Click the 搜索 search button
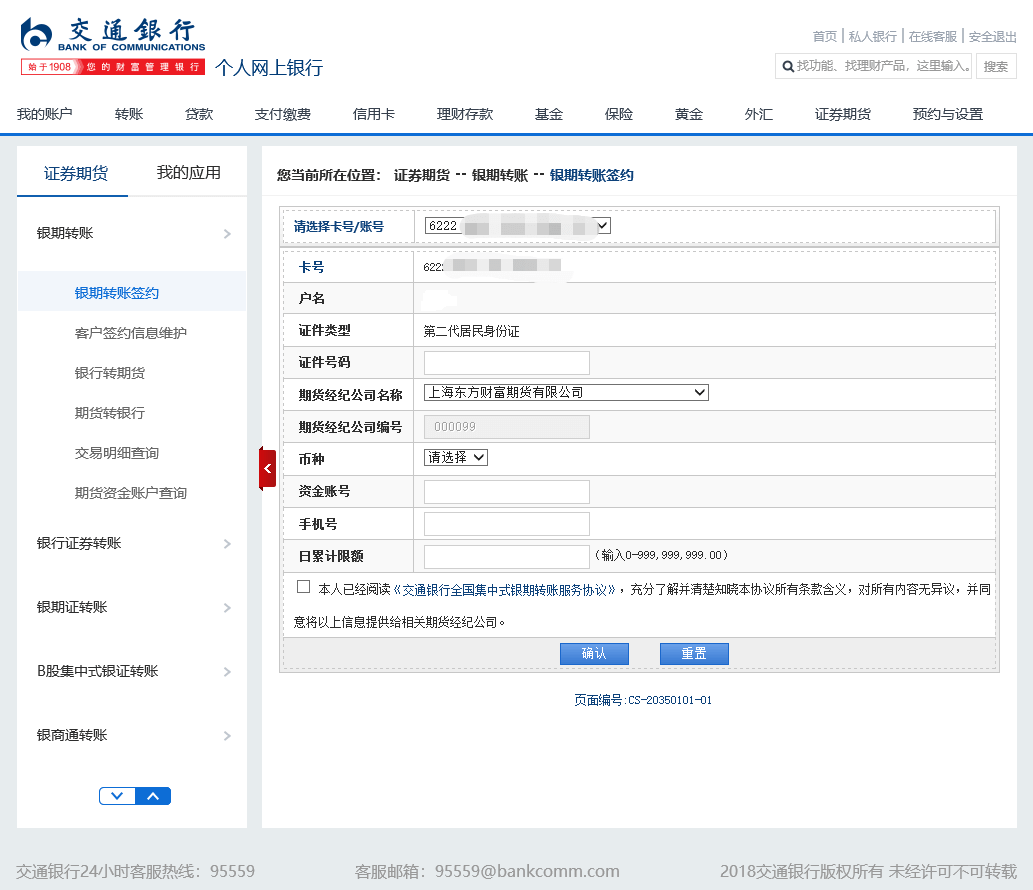Image resolution: width=1033 pixels, height=890 pixels. [996, 67]
